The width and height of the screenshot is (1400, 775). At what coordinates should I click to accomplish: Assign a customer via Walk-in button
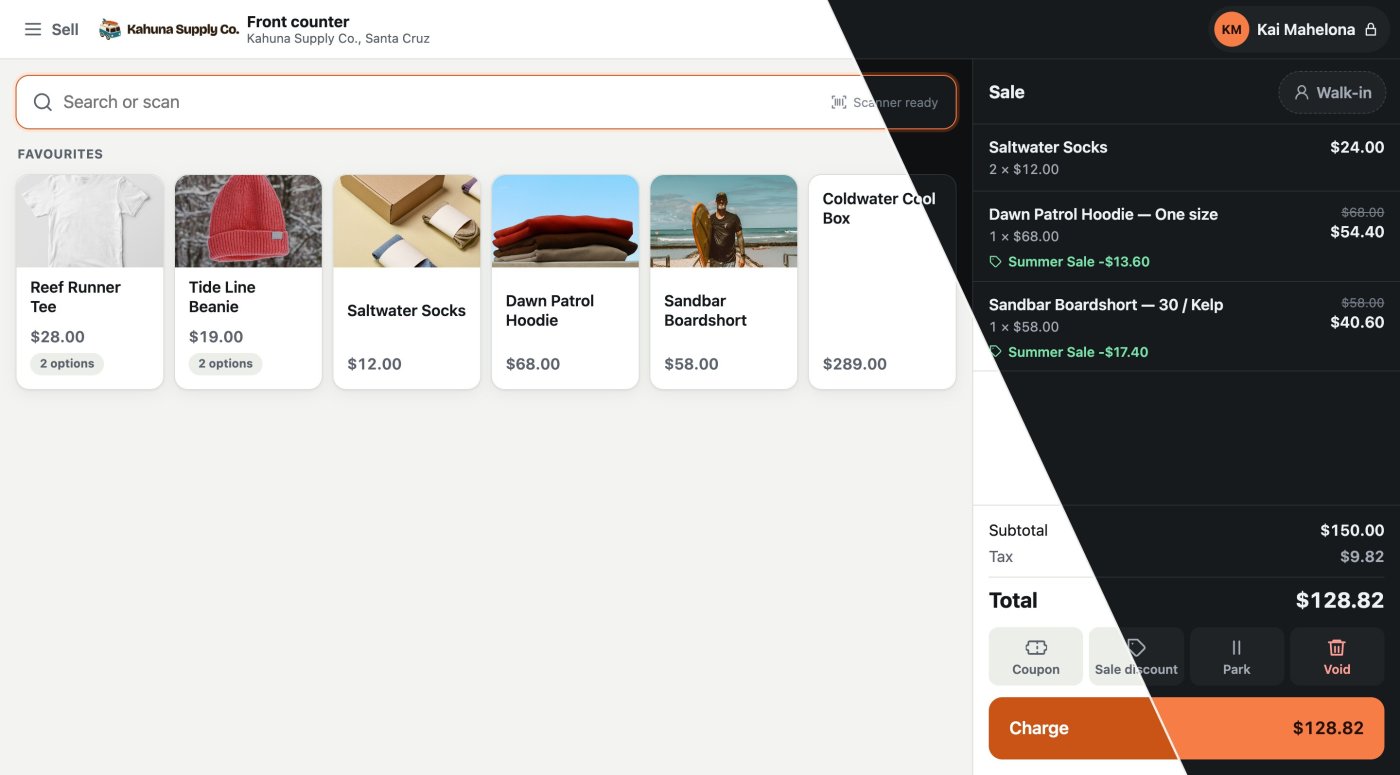click(x=1332, y=92)
